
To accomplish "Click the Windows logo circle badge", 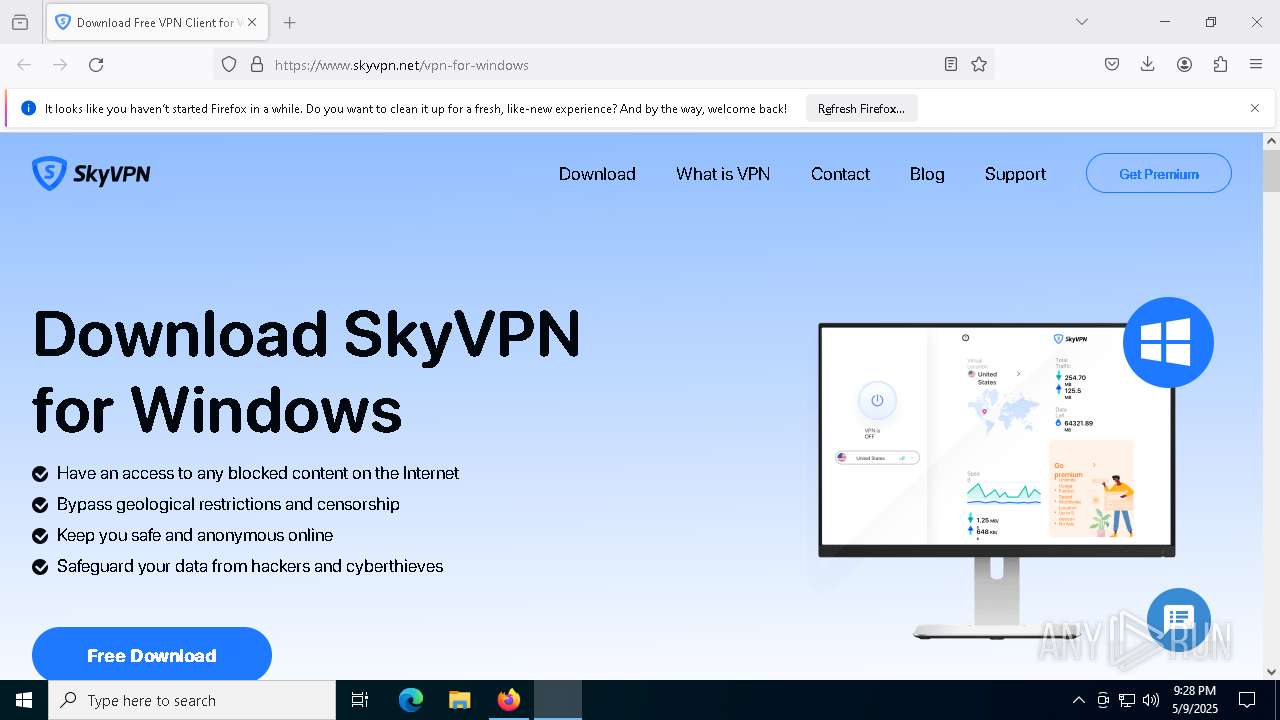I will tap(1168, 342).
